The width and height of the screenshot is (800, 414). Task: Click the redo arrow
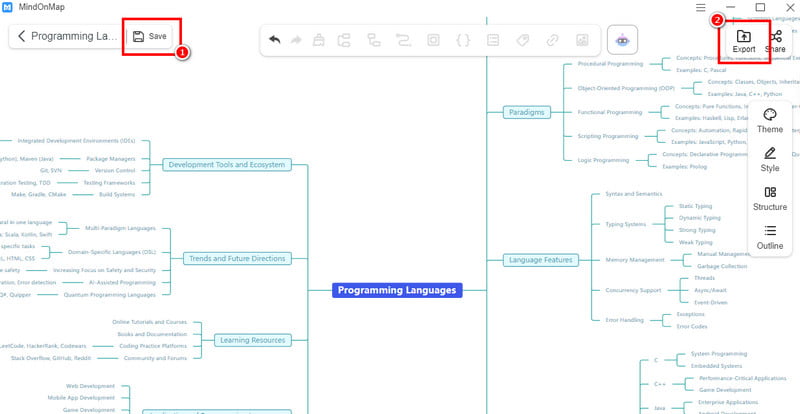click(296, 40)
